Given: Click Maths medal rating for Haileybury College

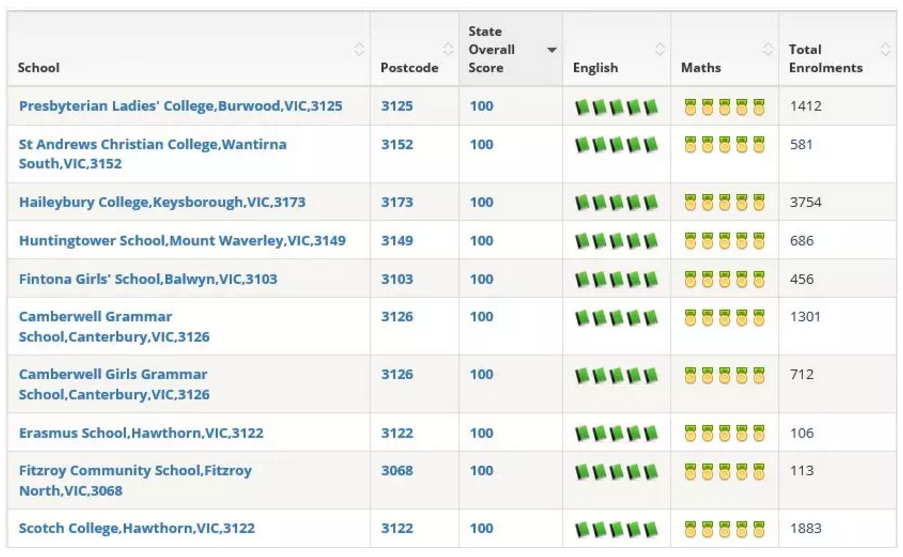Looking at the screenshot, I should pyautogui.click(x=724, y=203).
